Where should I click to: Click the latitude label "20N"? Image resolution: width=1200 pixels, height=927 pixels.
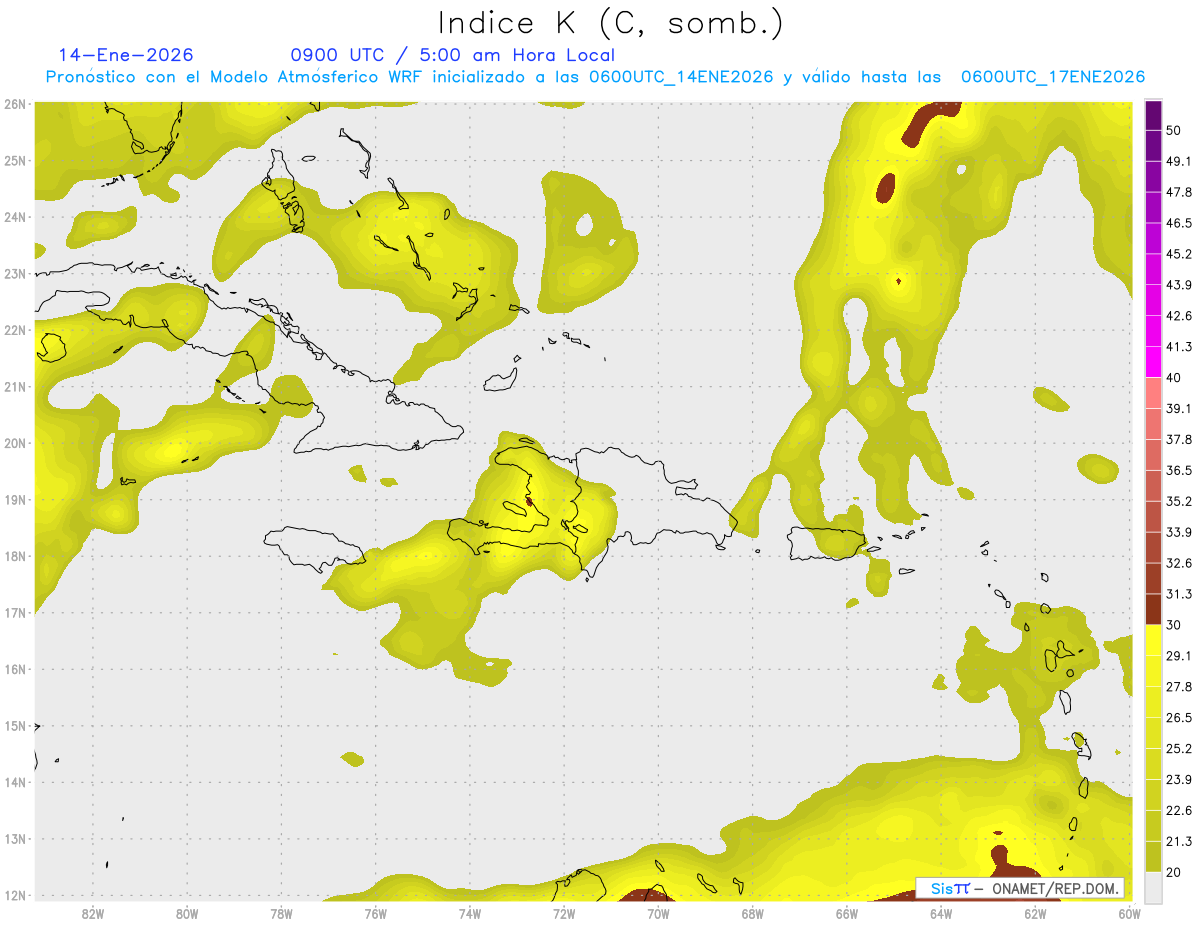click(15, 443)
